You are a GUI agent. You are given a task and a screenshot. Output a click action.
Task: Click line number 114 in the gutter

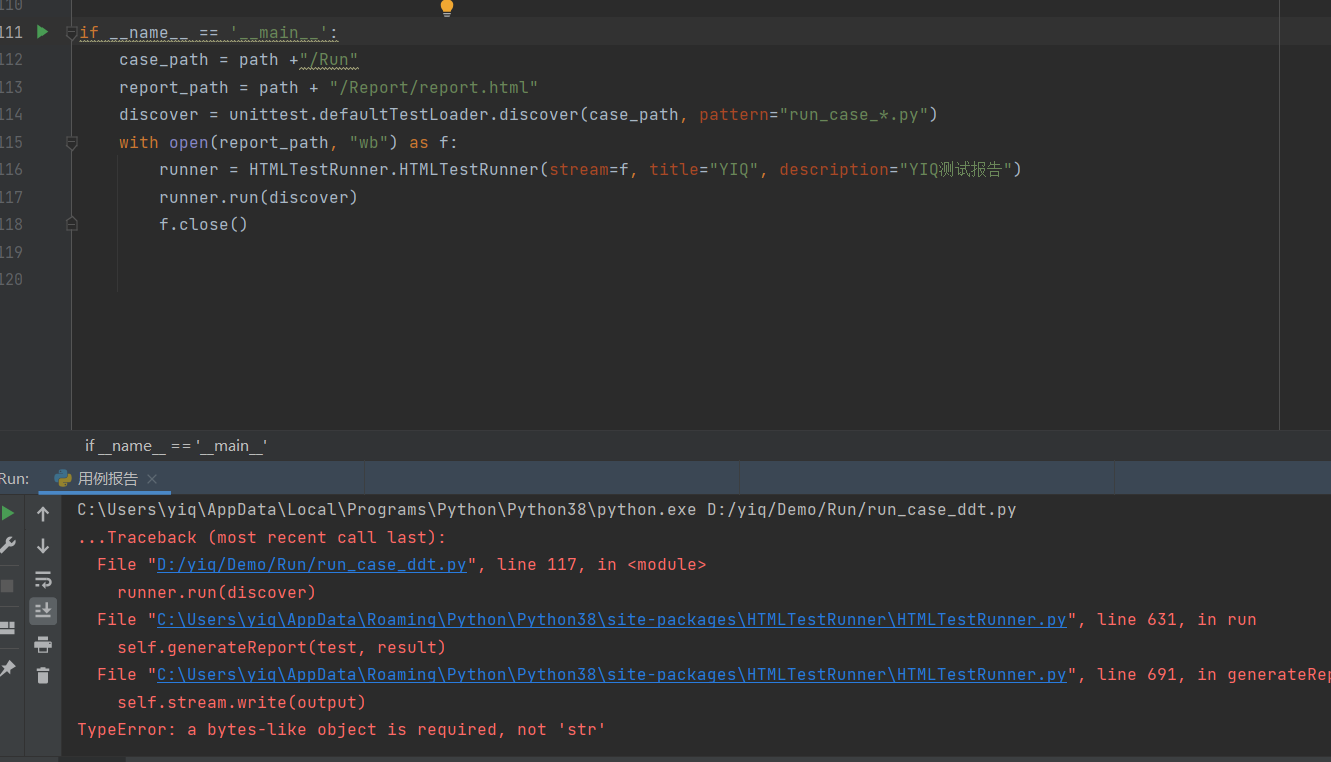click(x=11, y=115)
